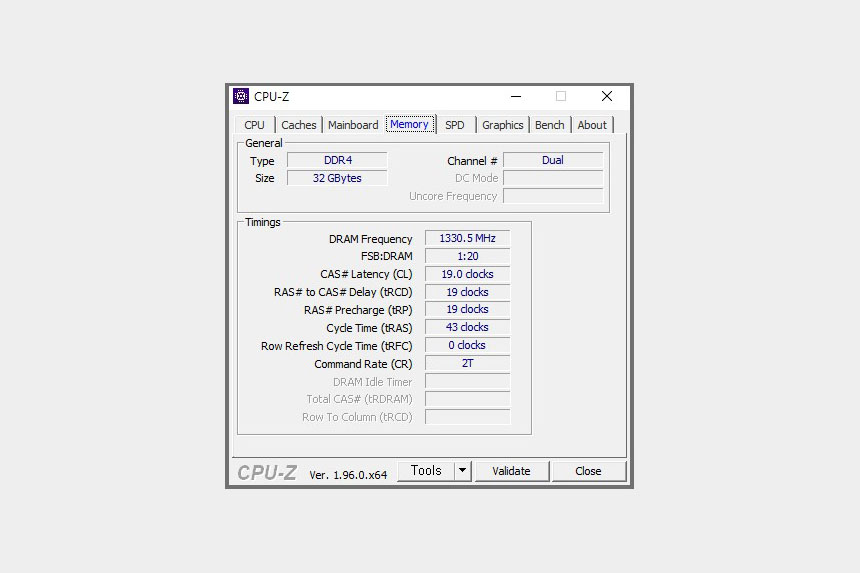
Task: Open the About tab
Action: pyautogui.click(x=592, y=125)
